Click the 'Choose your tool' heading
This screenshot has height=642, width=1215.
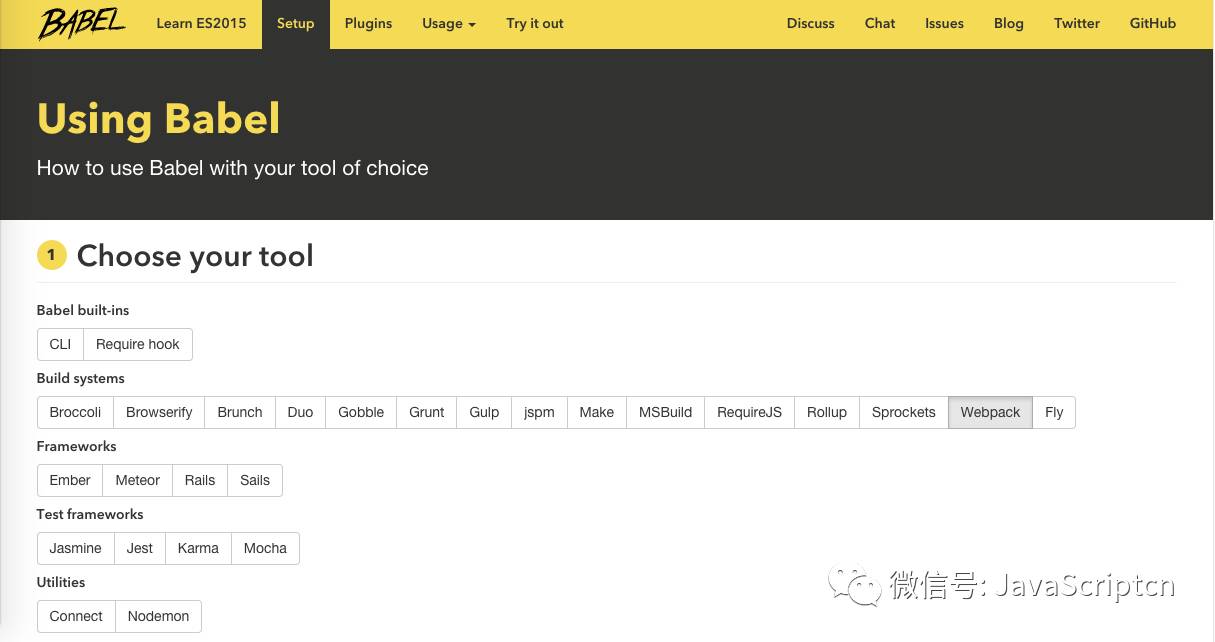(195, 256)
